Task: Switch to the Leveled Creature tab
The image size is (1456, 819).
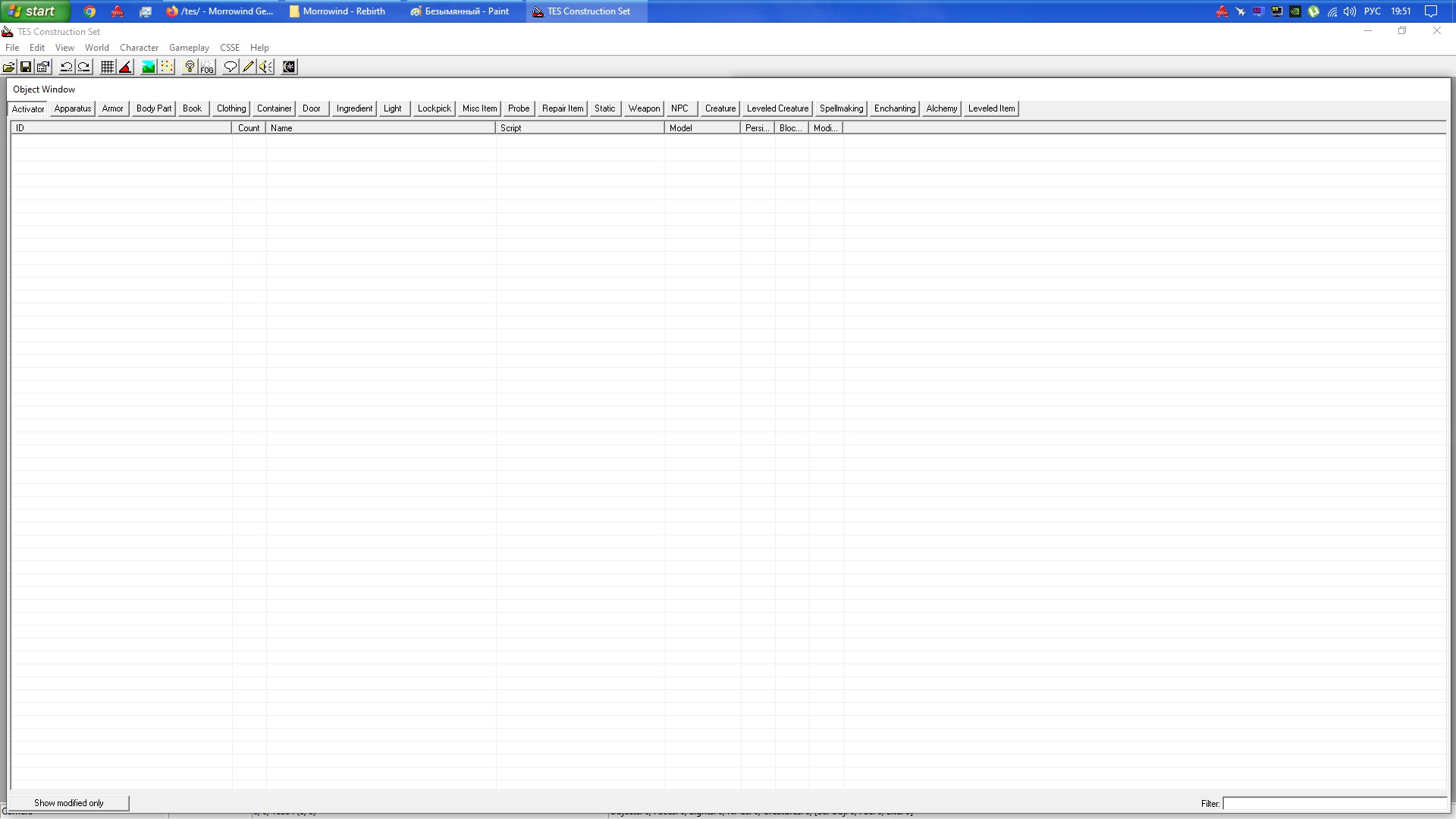Action: [777, 108]
